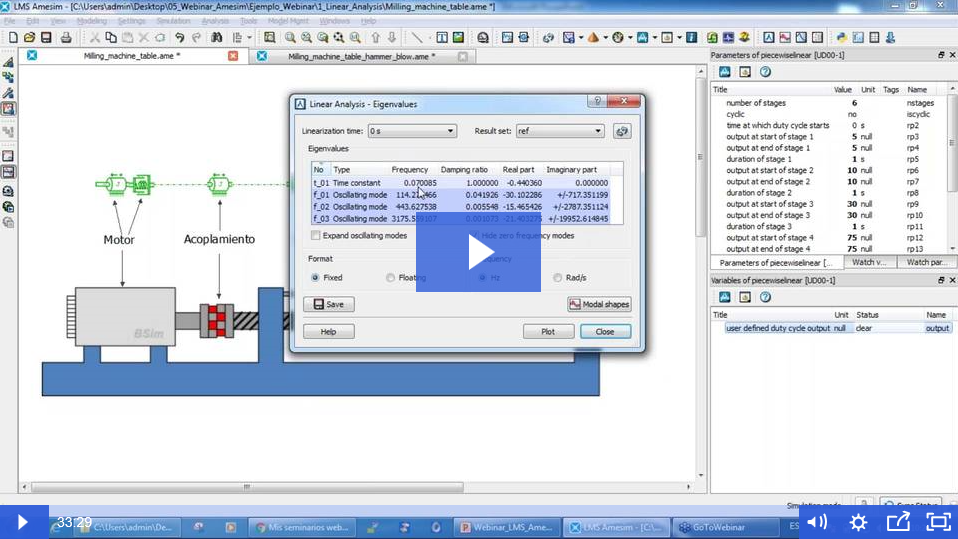The width and height of the screenshot is (958, 539).
Task: Click the Damping ratio column header
Action: 464,169
